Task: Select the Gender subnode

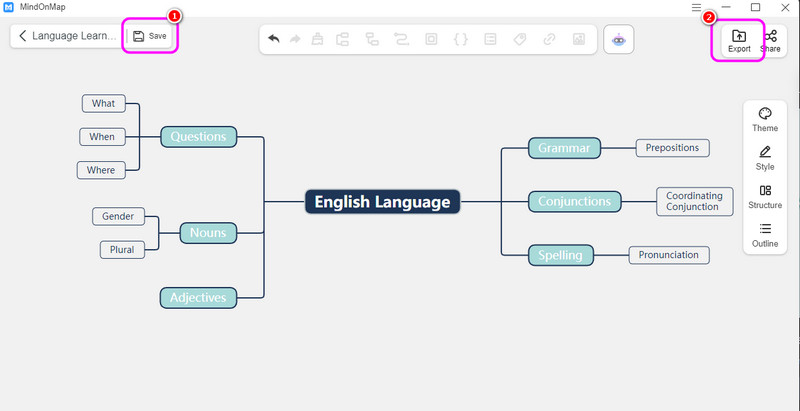Action: point(118,216)
